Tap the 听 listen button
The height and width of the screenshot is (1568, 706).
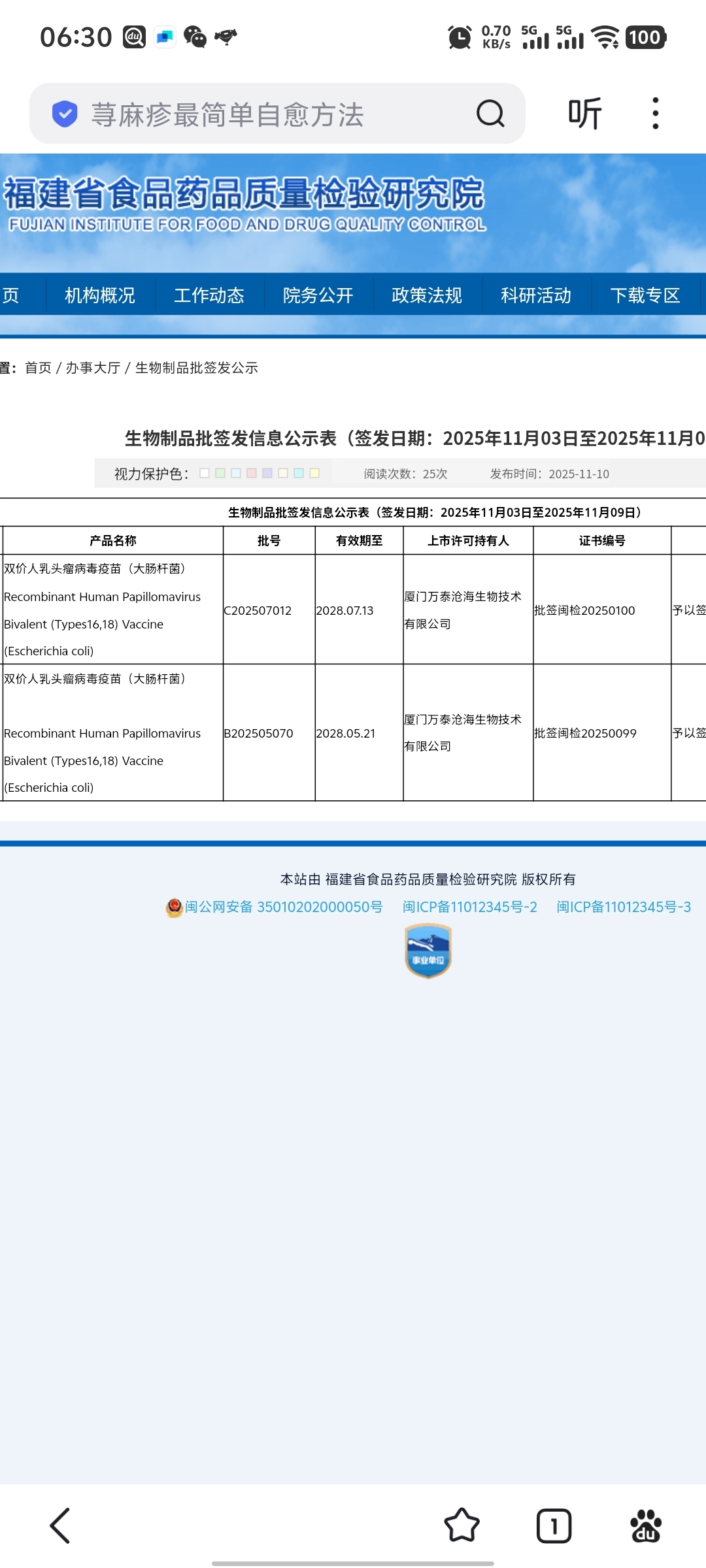[584, 114]
